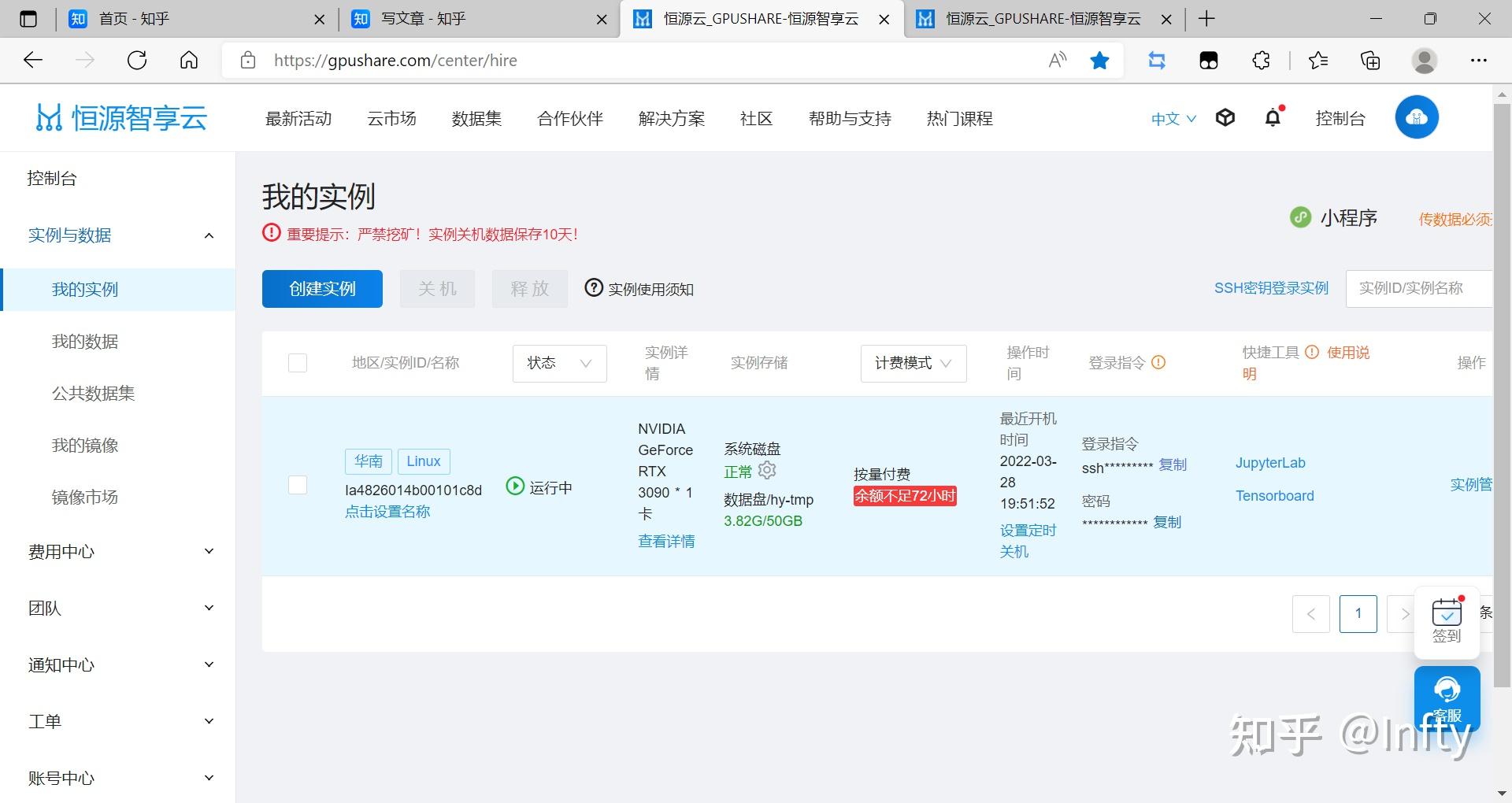Click the tab actions icon in title bar
The width and height of the screenshot is (1512, 803).
pyautogui.click(x=28, y=19)
